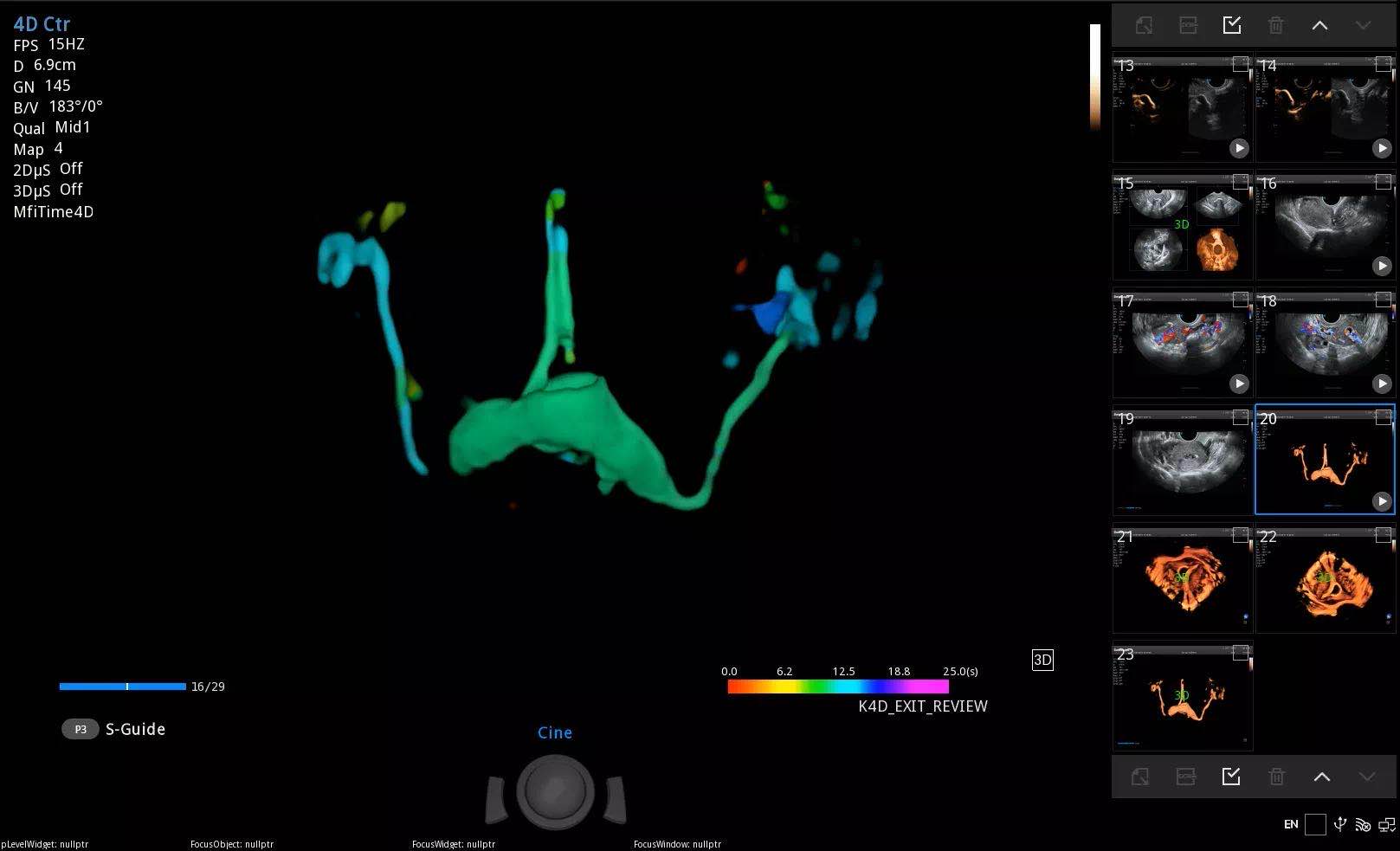The image size is (1400, 851).
Task: Click the USB device icon in status bar
Action: [x=1339, y=824]
